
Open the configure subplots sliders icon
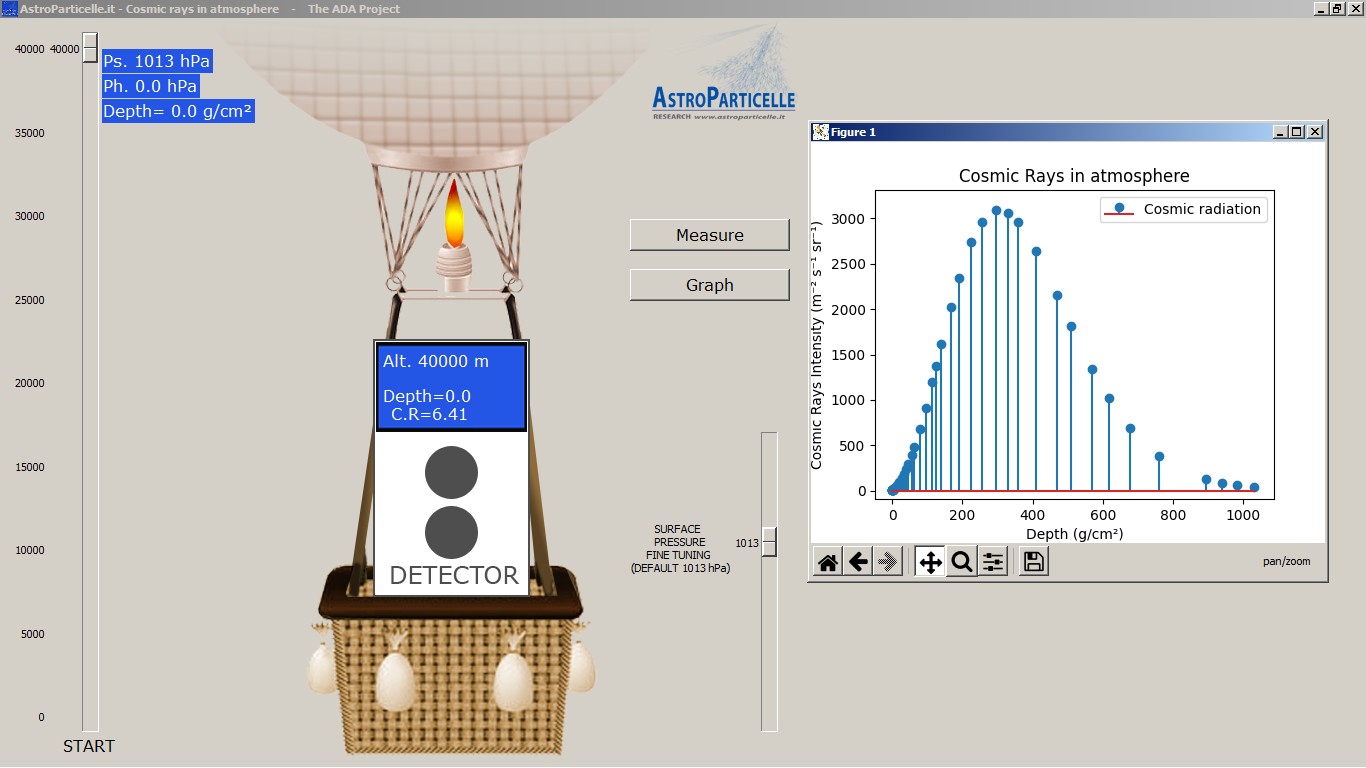pyautogui.click(x=993, y=562)
